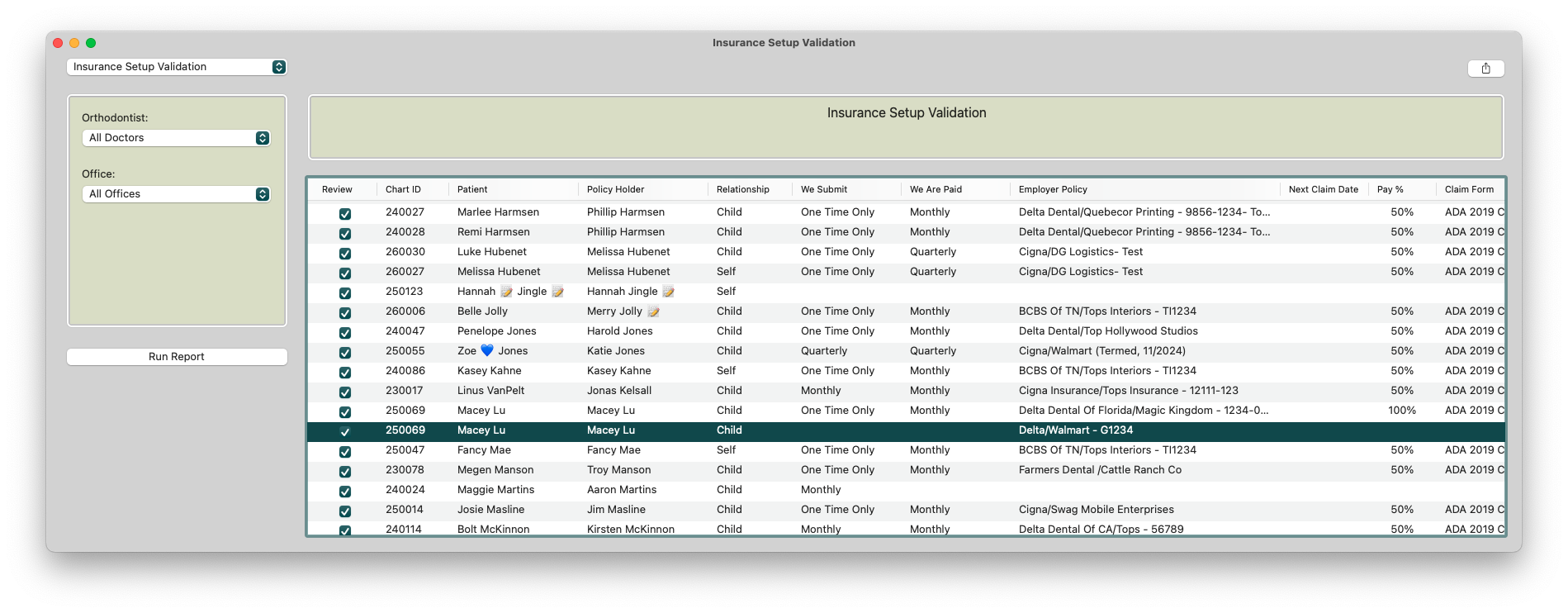Toggle review checkbox for Fancy Mae
The image size is (1568, 613).
point(345,451)
